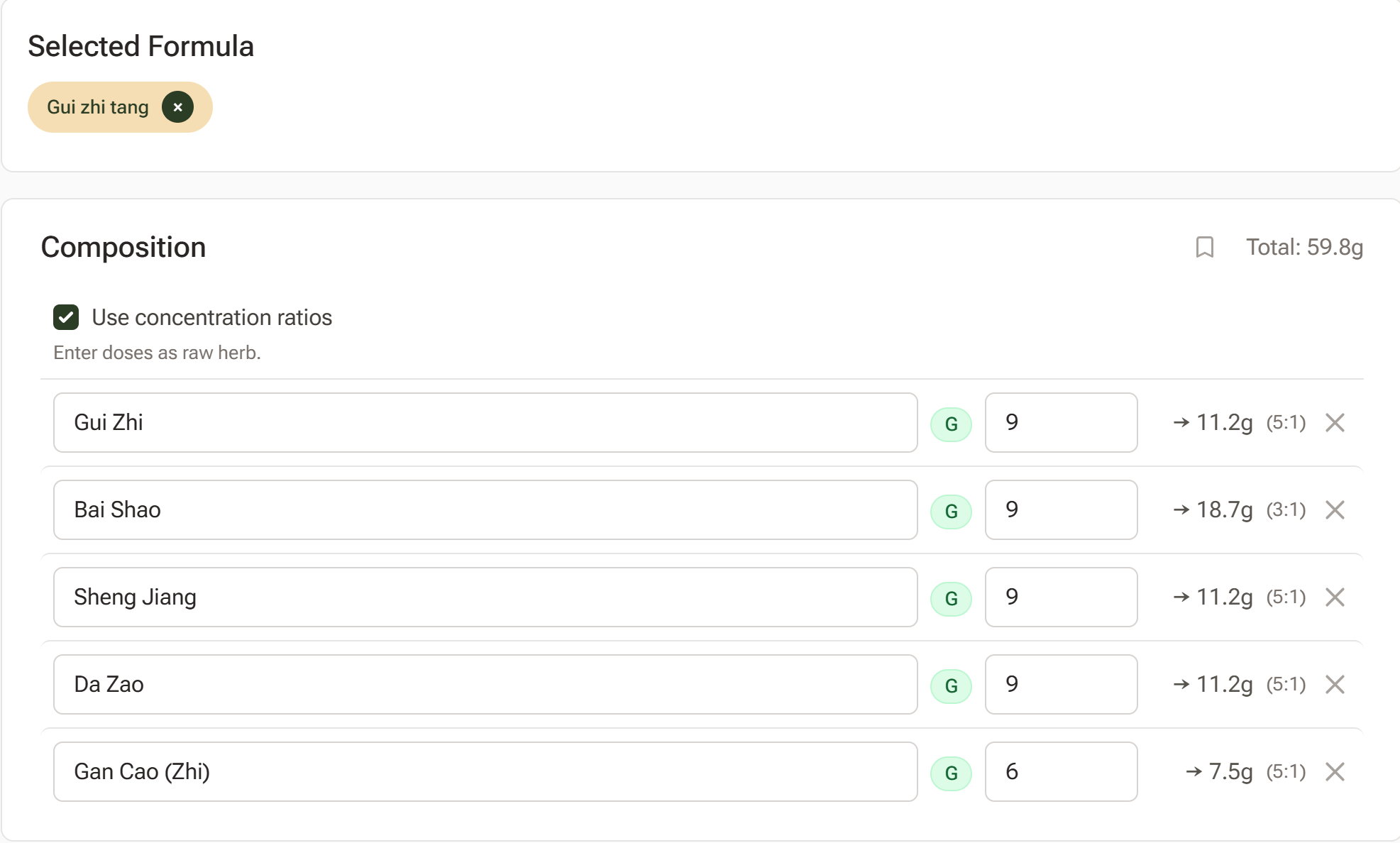Click the Gan Cao (Zhi) herb name field
Image resolution: width=1400 pixels, height=843 pixels.
tap(485, 771)
